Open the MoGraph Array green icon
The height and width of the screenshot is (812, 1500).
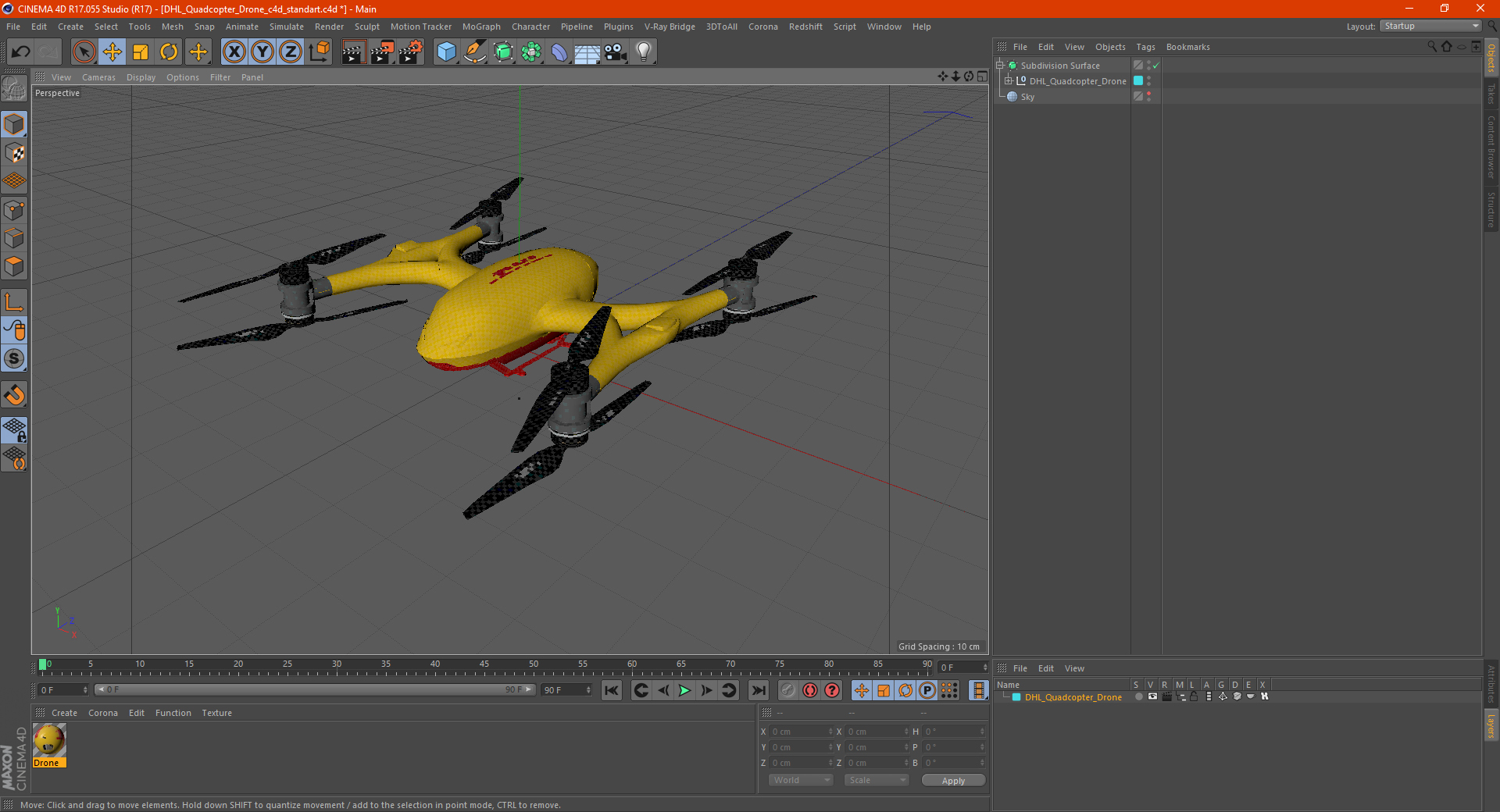tap(531, 52)
